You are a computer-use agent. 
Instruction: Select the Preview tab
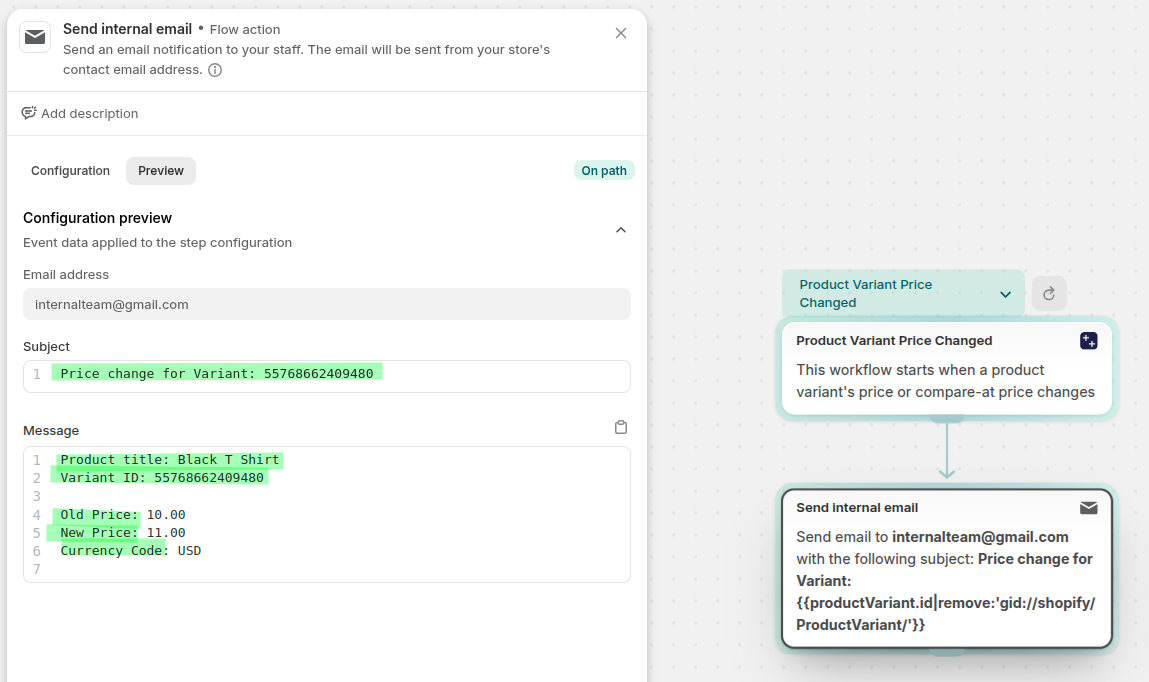point(161,171)
